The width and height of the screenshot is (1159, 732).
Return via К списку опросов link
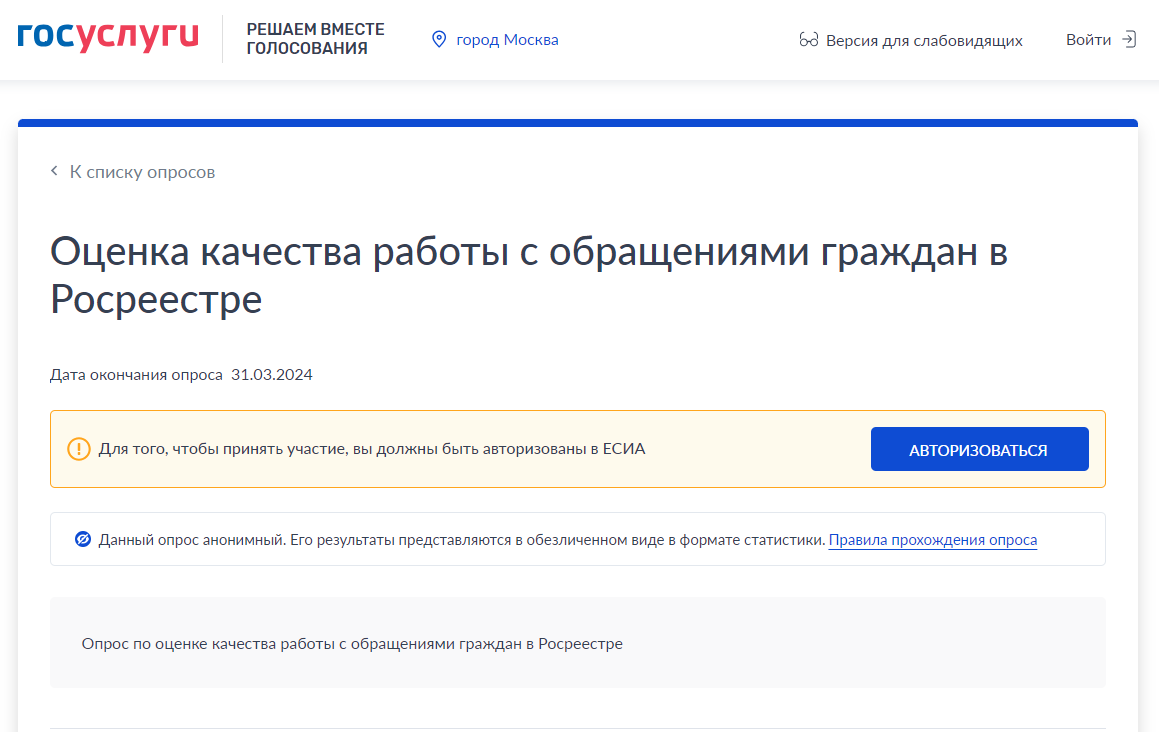pyautogui.click(x=142, y=172)
